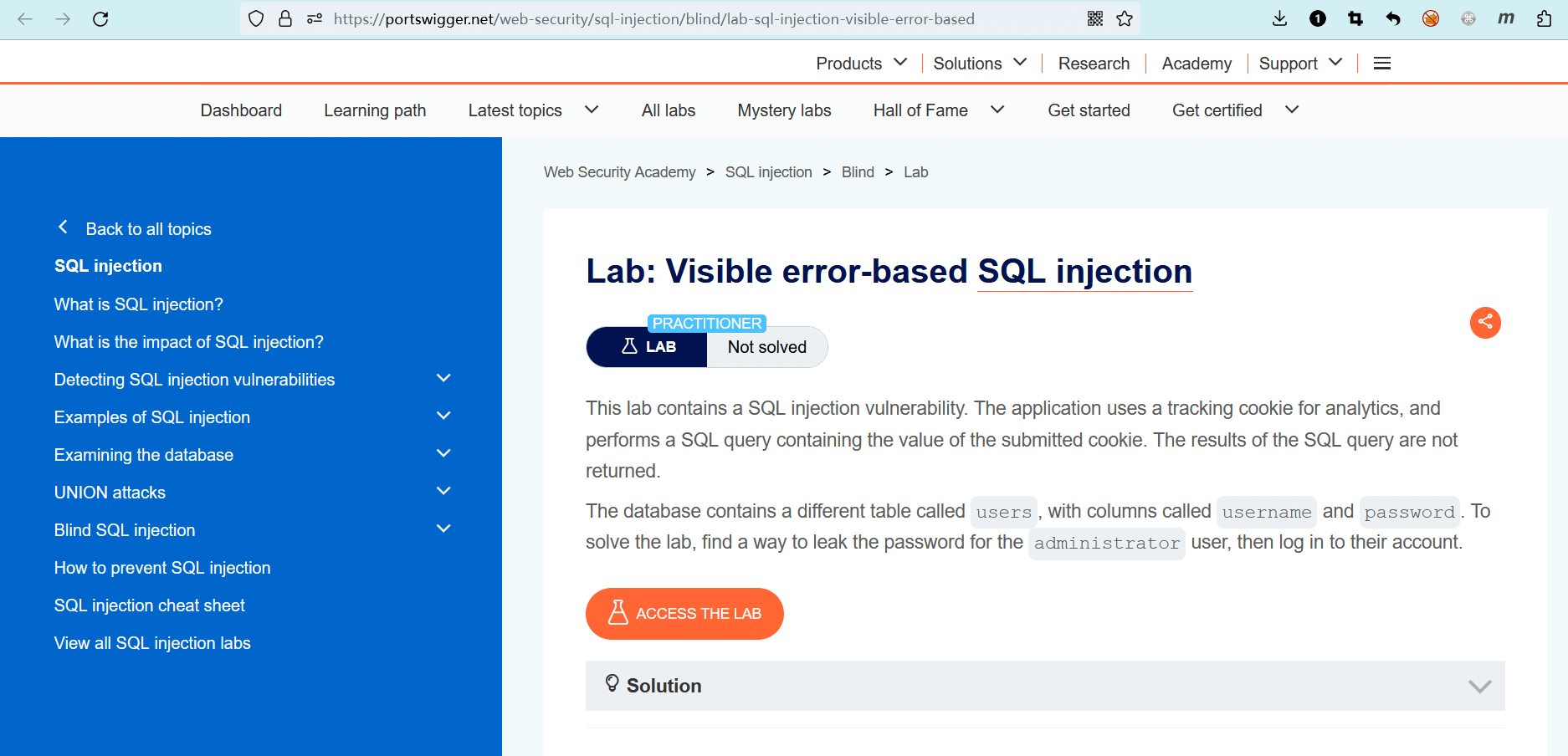This screenshot has width=1568, height=756.
Task: Open the SQL injection sidebar heading
Action: coord(108,266)
